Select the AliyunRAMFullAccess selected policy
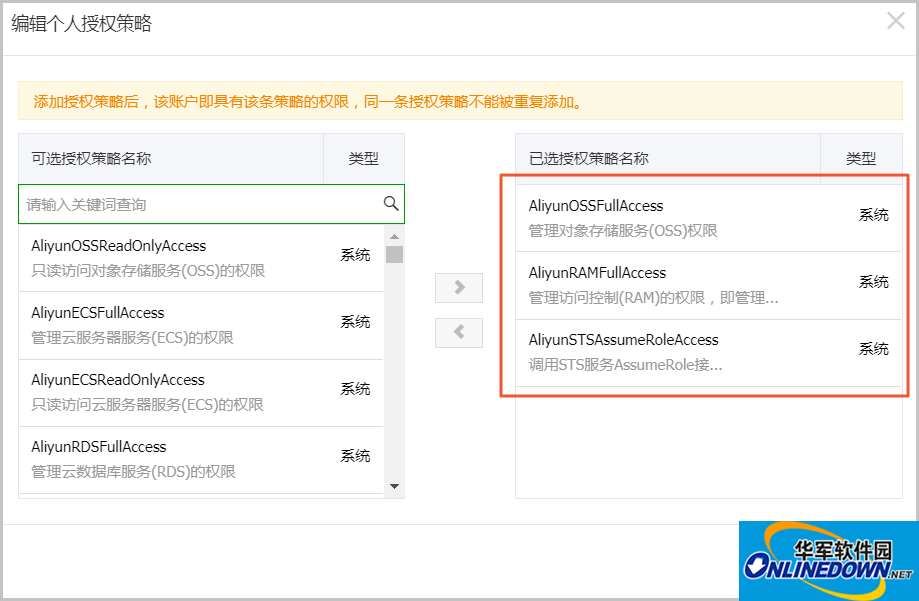The height and width of the screenshot is (601, 919). pos(597,273)
